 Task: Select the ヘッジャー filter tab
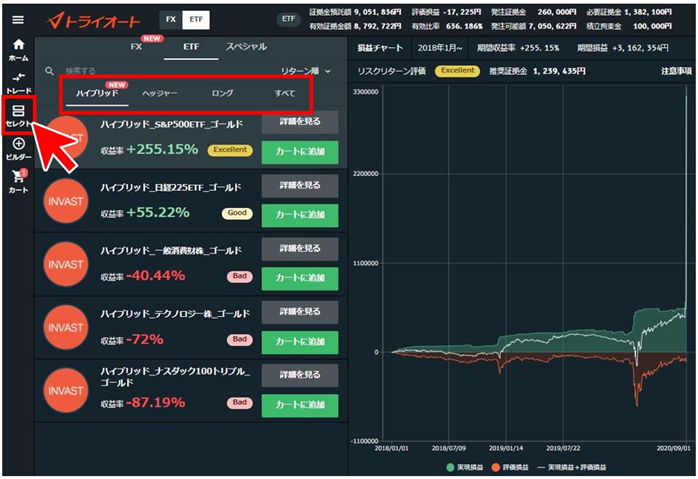(159, 93)
